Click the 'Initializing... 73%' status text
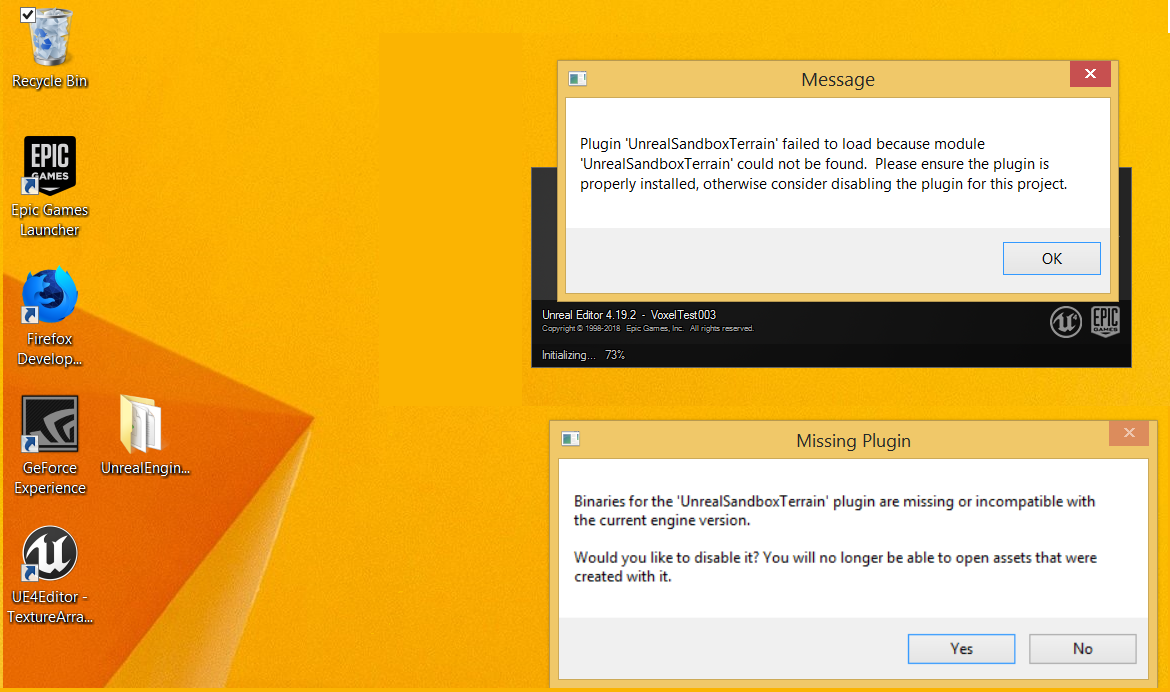1170x692 pixels. click(584, 355)
